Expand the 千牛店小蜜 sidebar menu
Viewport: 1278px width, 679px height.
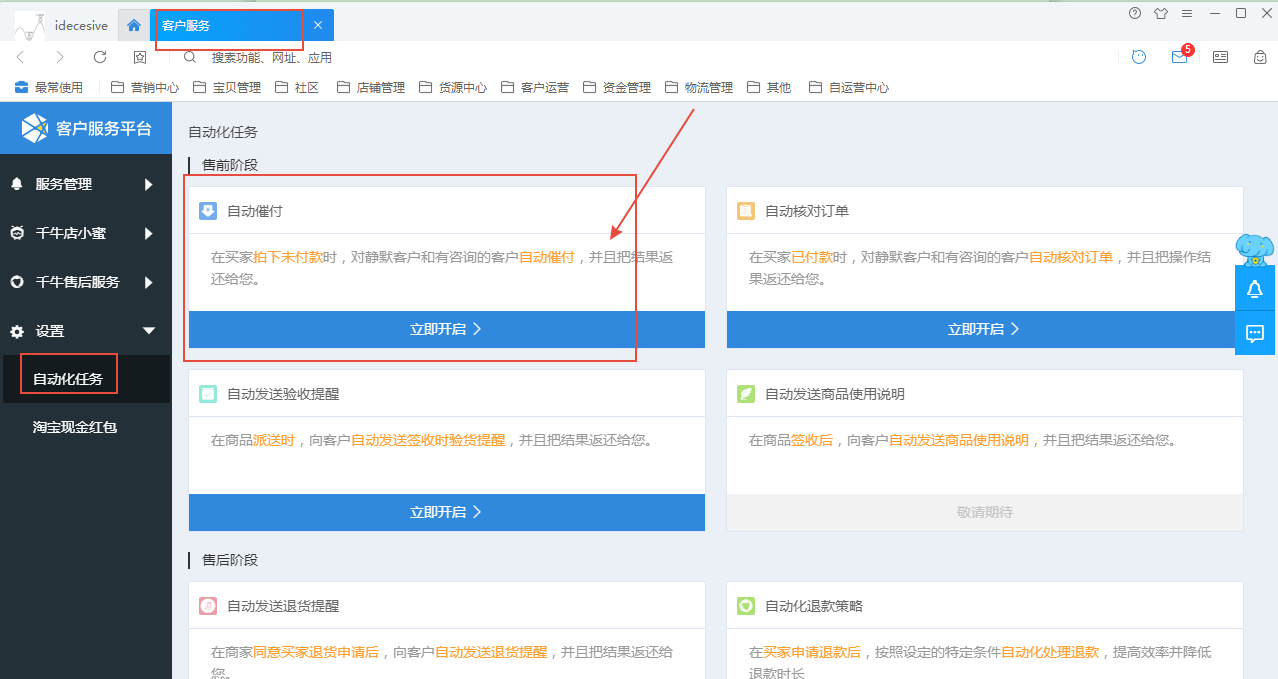coord(85,233)
